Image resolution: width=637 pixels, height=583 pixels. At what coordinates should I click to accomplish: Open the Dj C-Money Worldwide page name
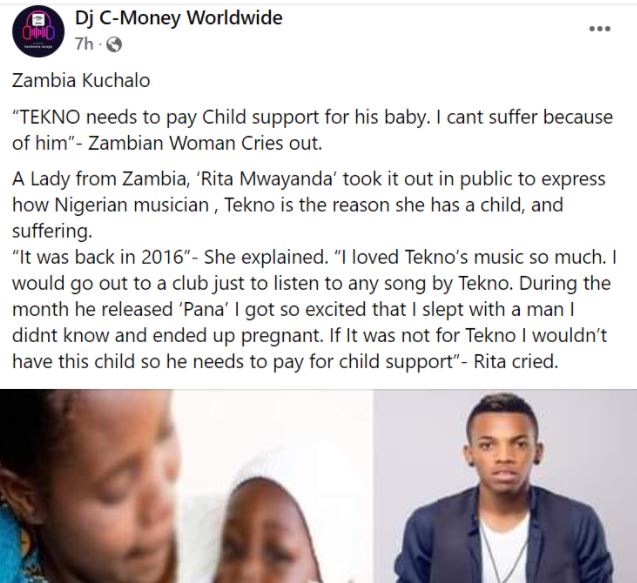coord(178,18)
